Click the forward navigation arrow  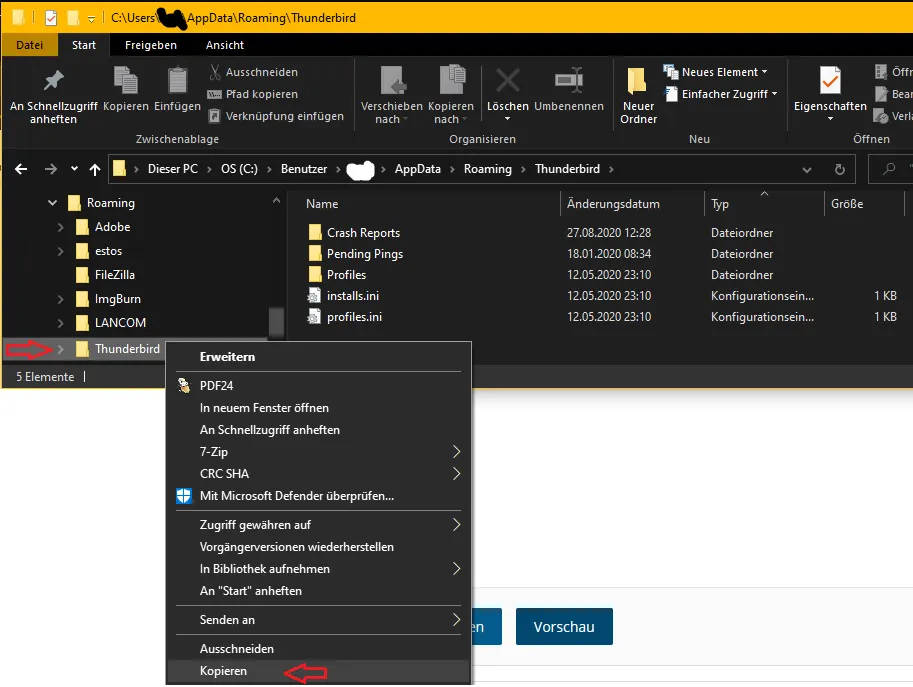pos(51,169)
